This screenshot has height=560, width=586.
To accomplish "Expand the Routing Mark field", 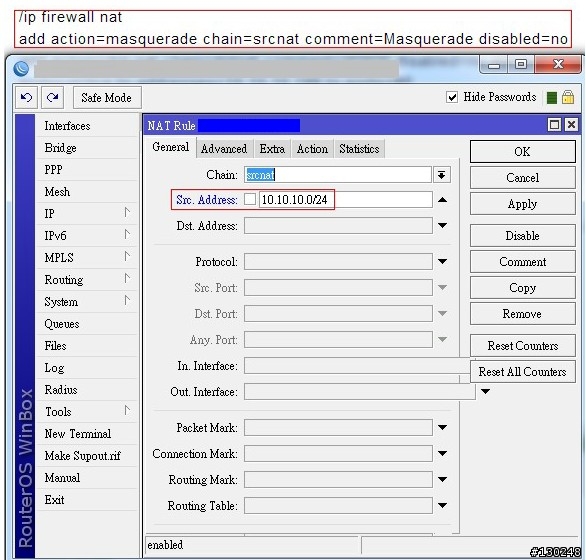I will pyautogui.click(x=442, y=479).
